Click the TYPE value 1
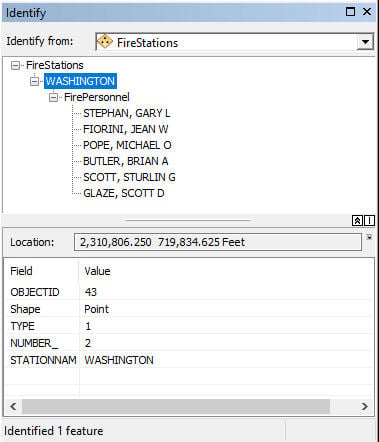The width and height of the screenshot is (379, 442). (x=88, y=326)
